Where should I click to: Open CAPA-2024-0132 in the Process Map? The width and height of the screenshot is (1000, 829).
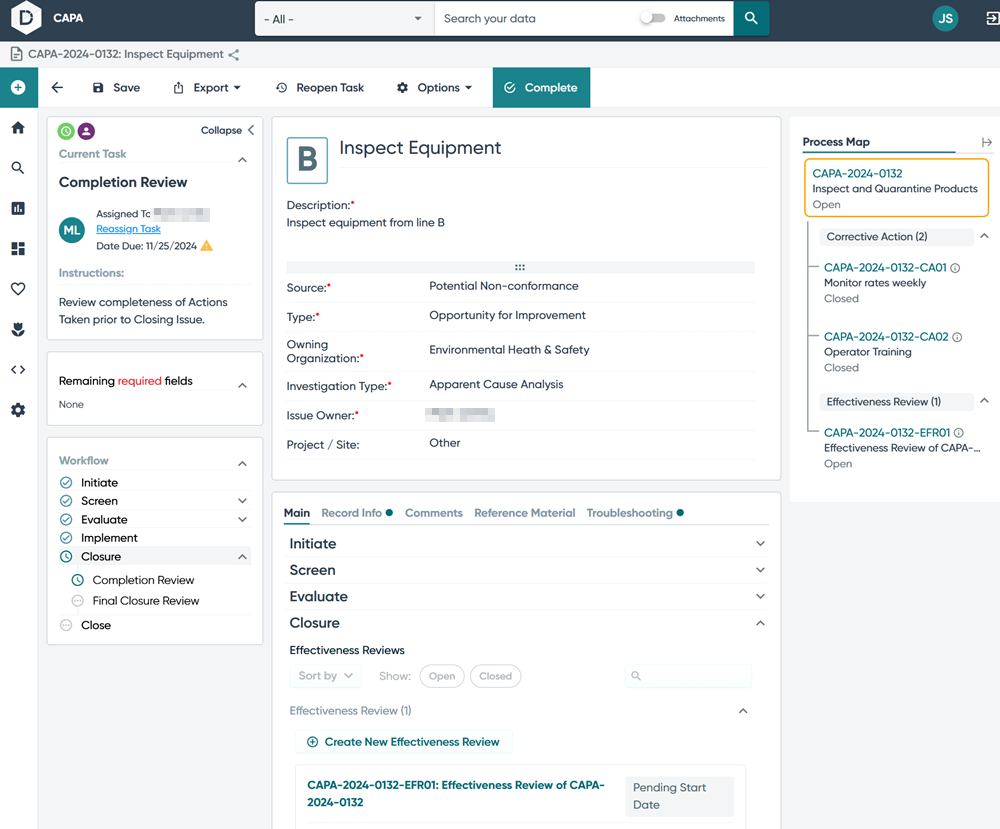pyautogui.click(x=857, y=173)
